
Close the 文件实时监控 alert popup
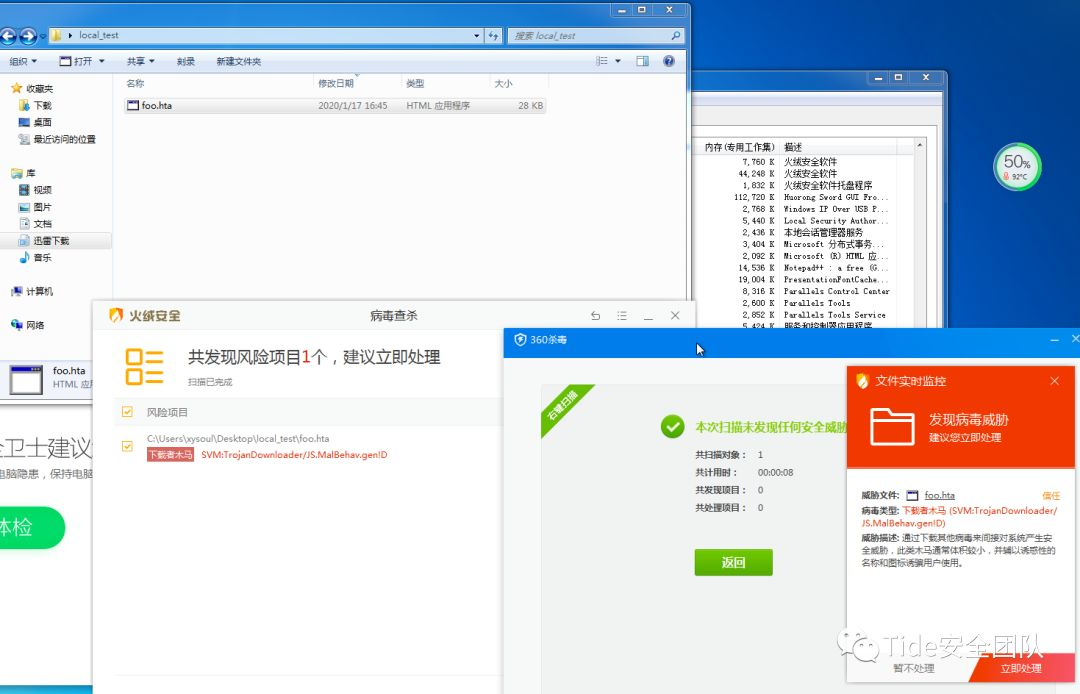coord(1055,381)
